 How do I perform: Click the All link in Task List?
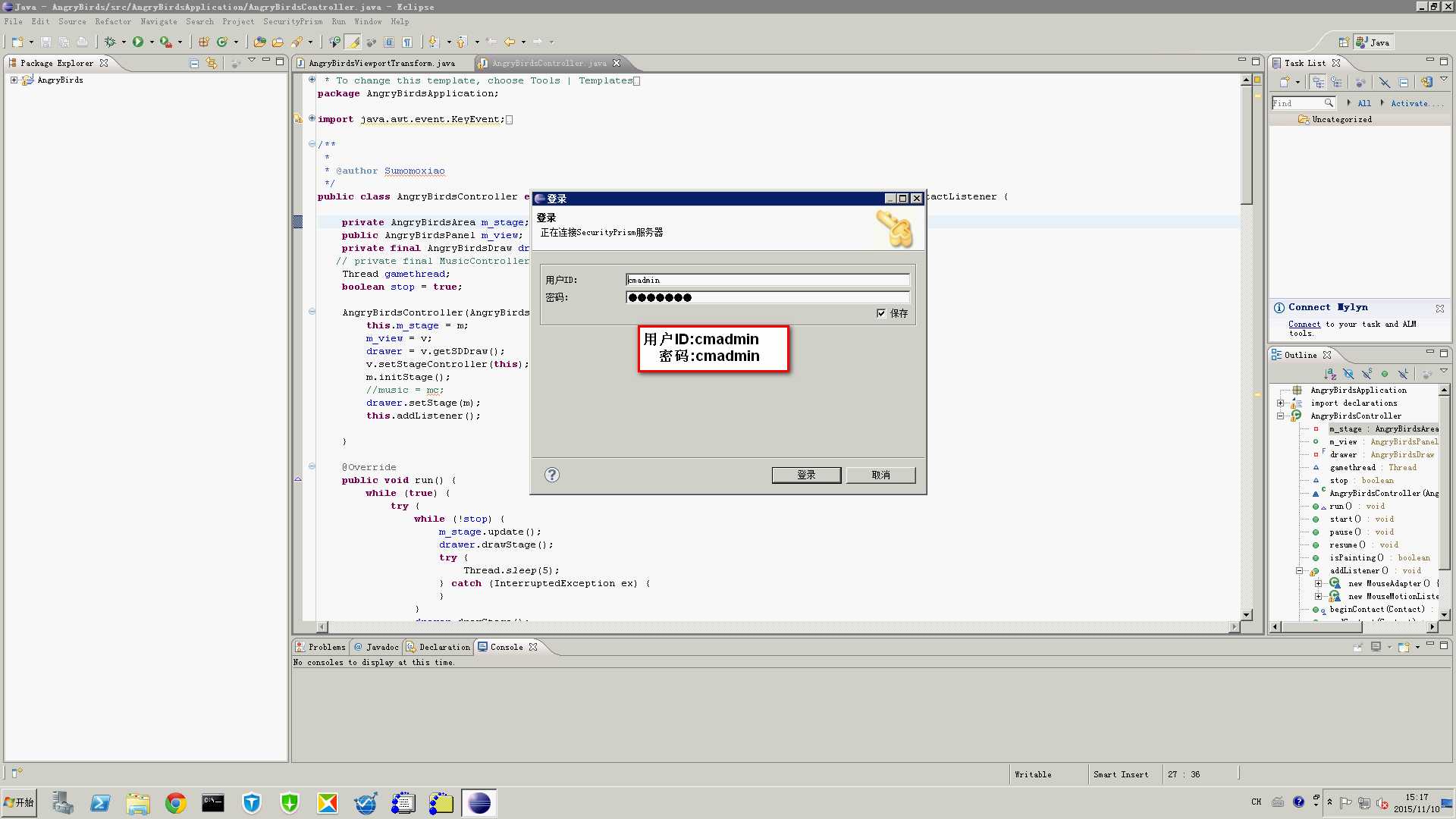click(1364, 103)
